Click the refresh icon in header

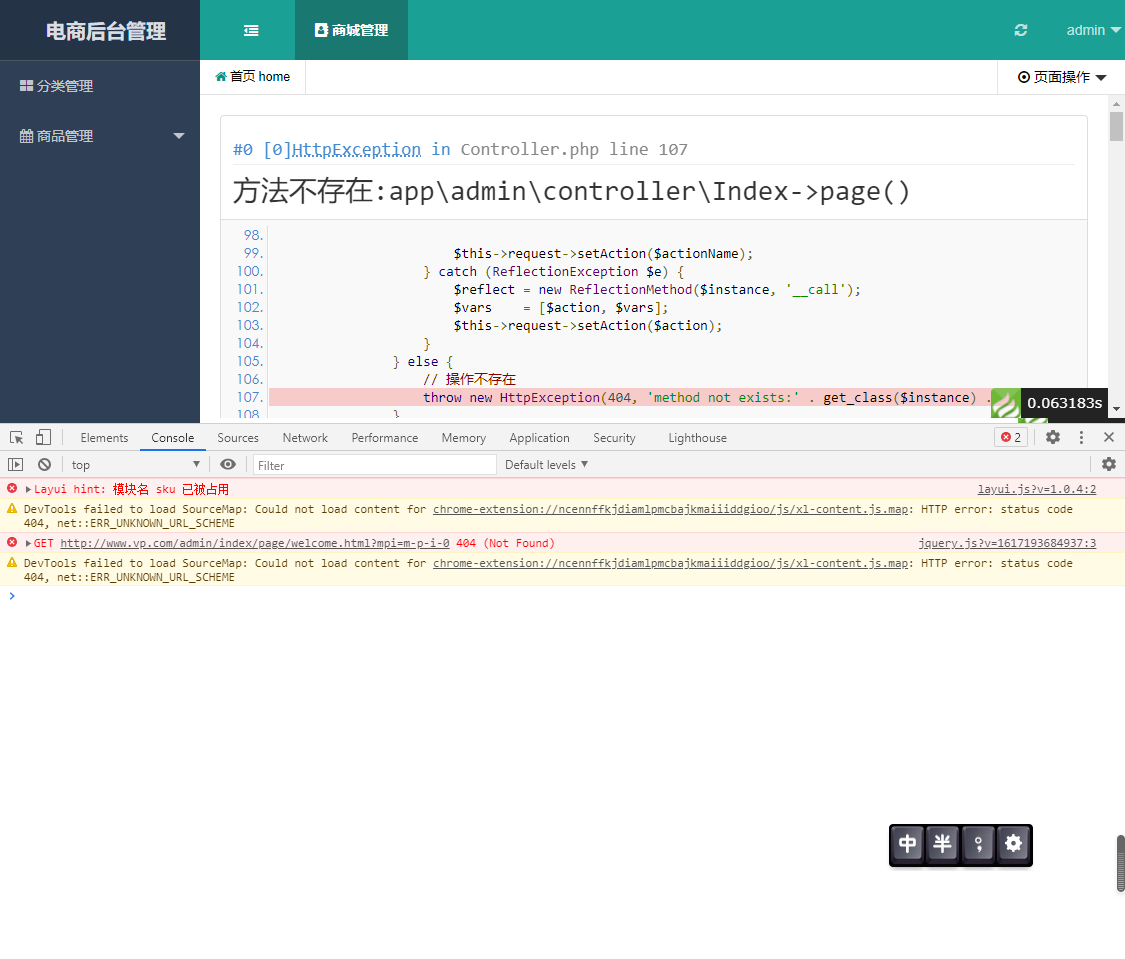click(x=1021, y=30)
